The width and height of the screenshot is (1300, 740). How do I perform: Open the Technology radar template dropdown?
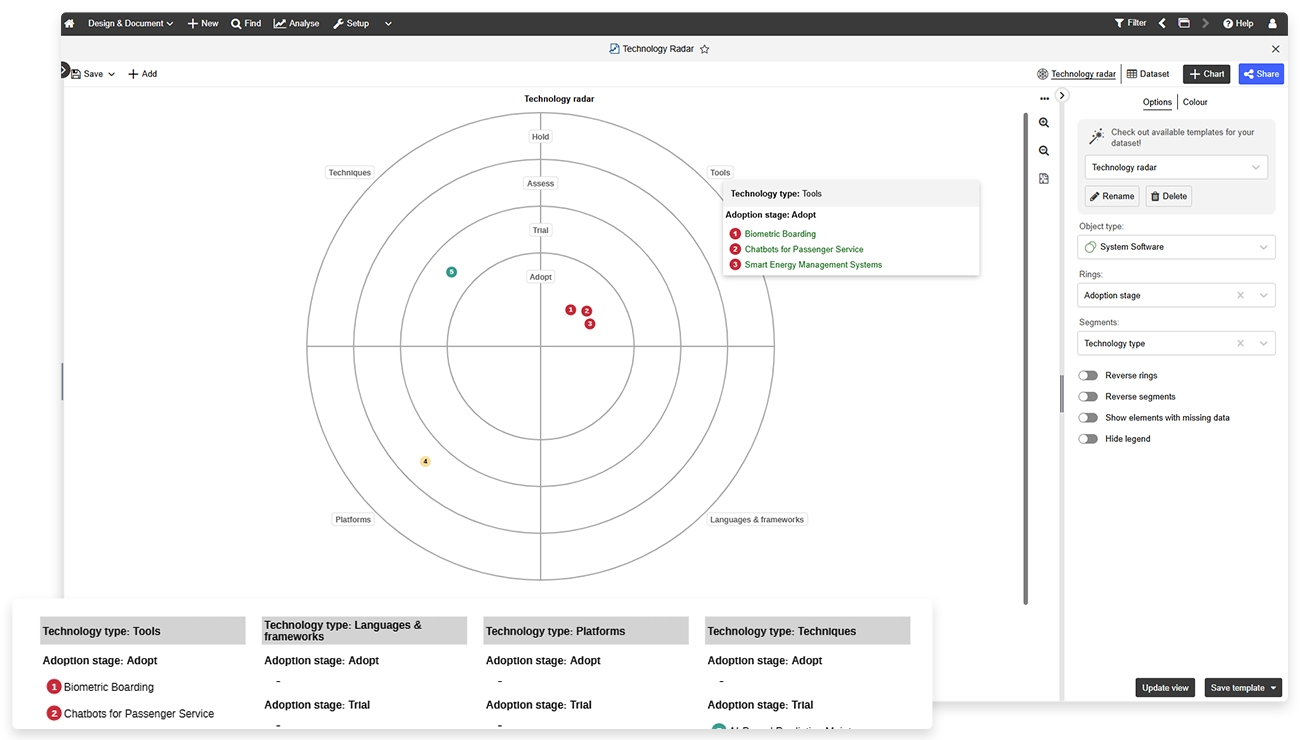[x=1176, y=167]
